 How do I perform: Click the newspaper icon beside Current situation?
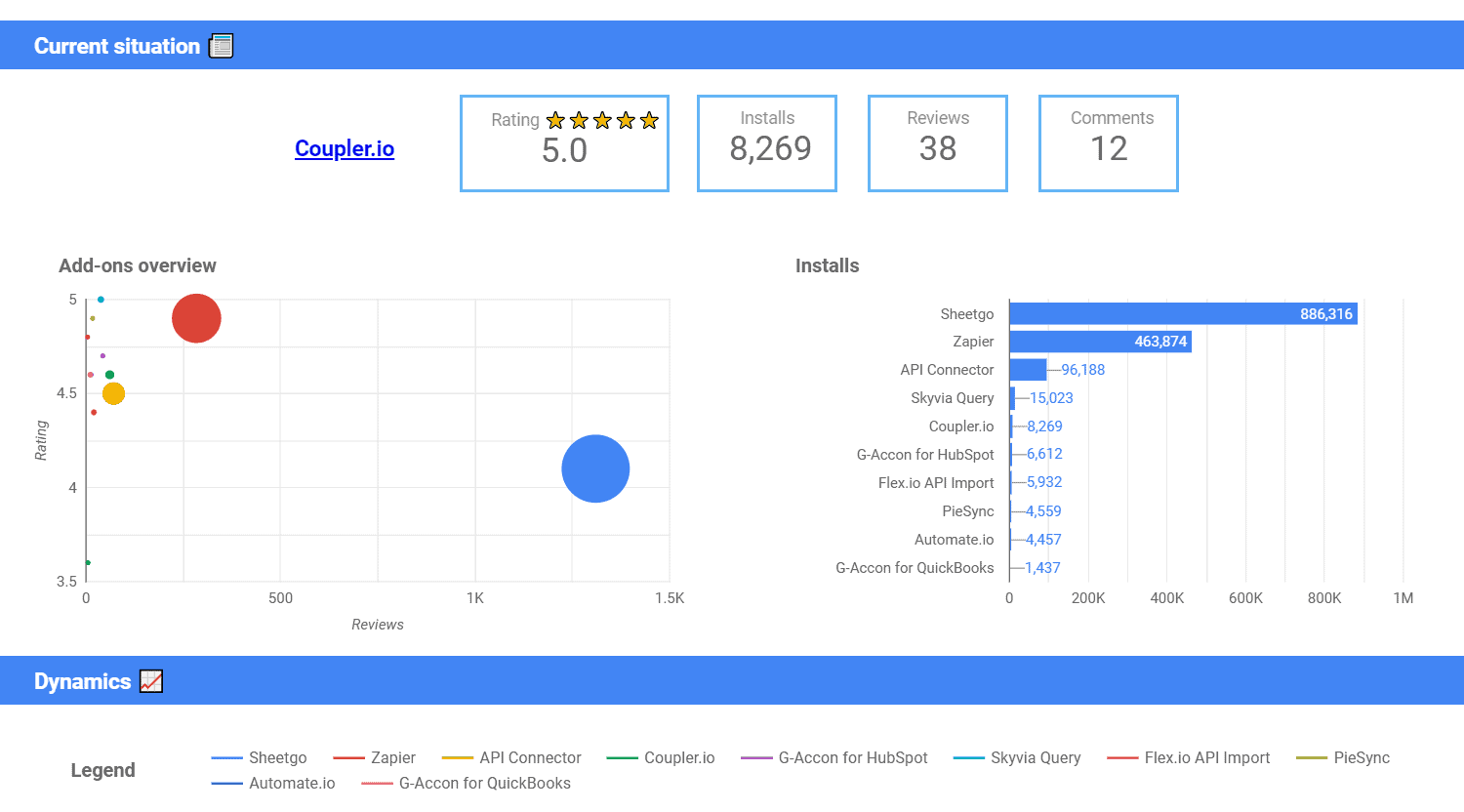point(222,46)
